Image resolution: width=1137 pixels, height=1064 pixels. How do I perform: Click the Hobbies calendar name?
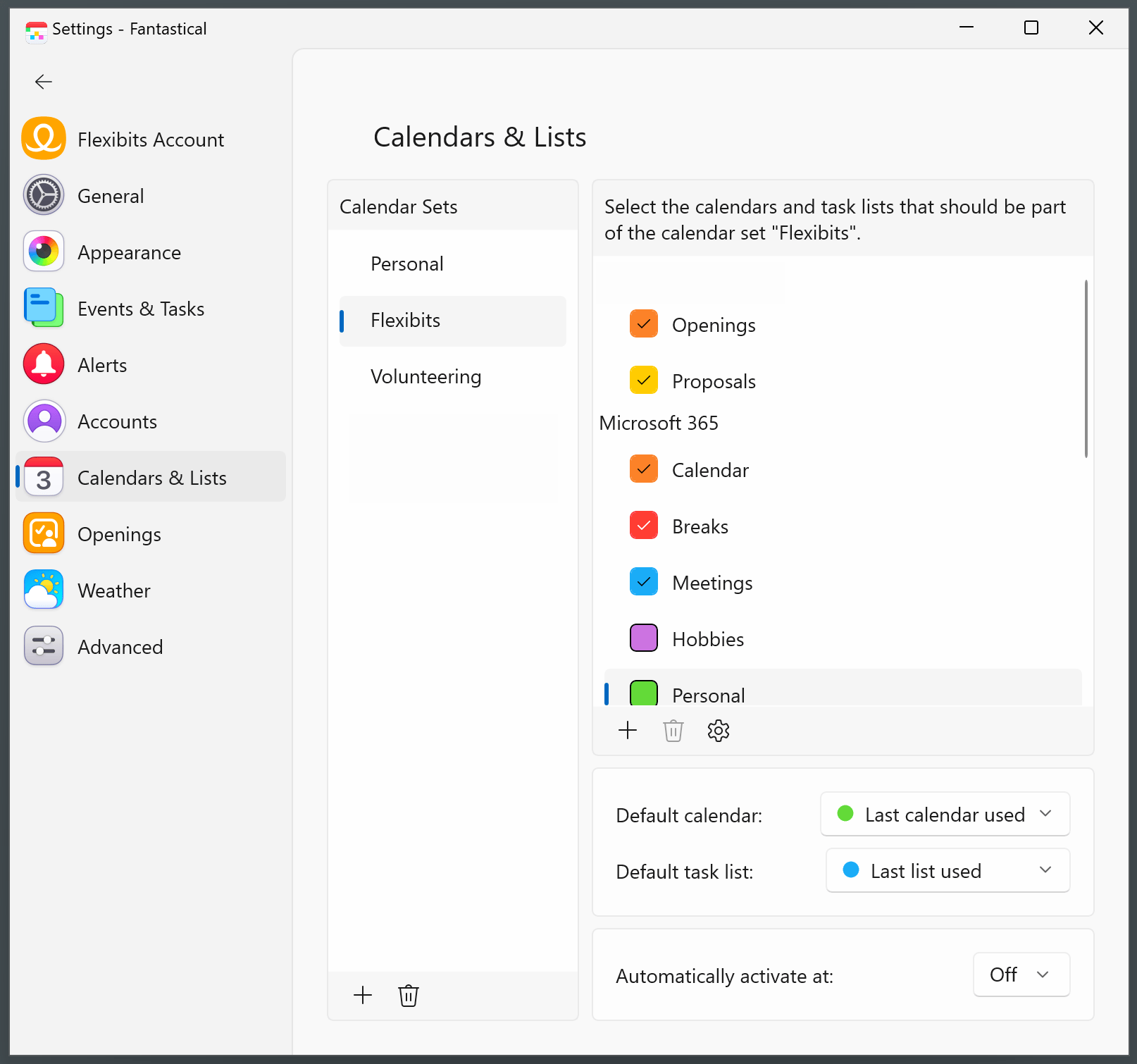tap(708, 639)
